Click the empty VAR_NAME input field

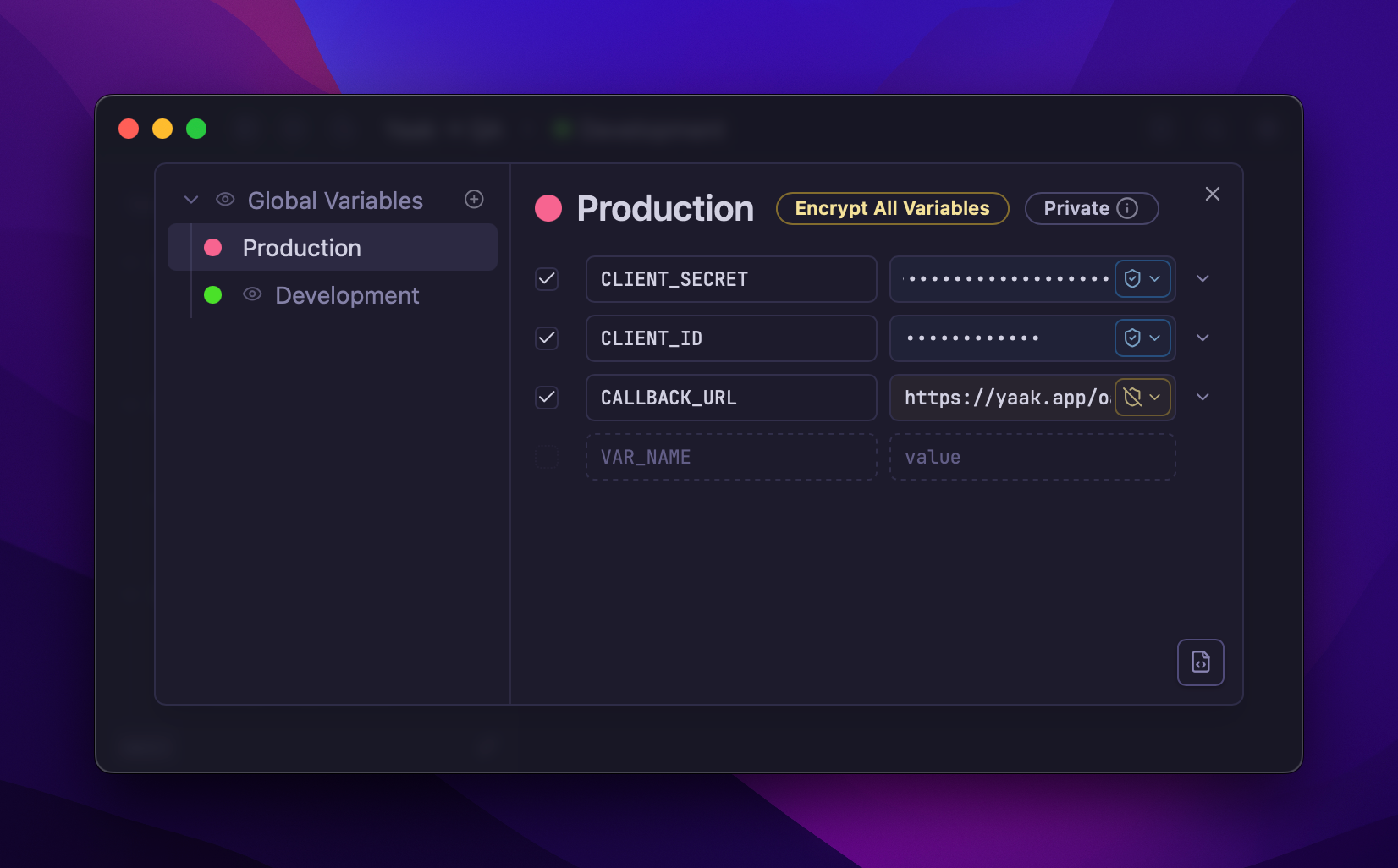(730, 457)
